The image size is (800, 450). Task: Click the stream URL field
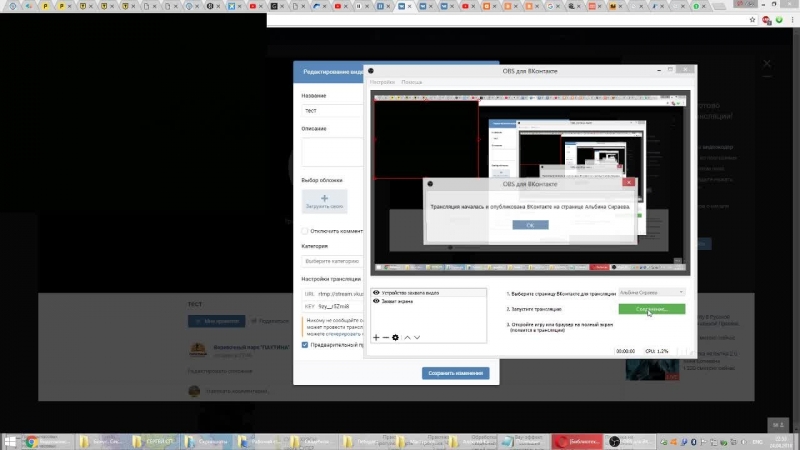(332, 294)
